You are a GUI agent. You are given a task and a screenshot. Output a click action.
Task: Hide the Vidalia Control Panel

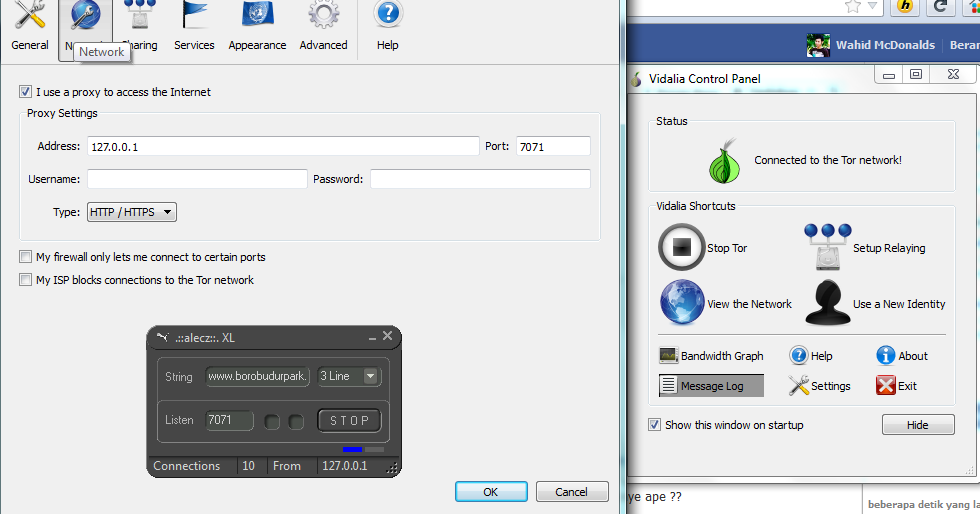[918, 425]
